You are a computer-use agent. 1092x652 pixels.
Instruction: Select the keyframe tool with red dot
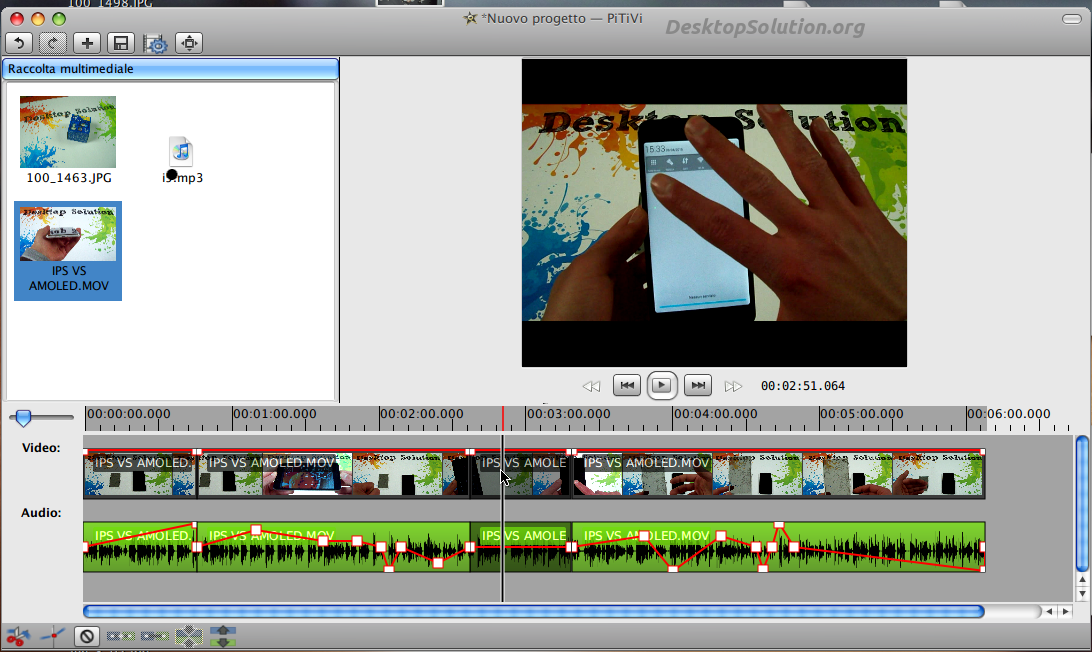[53, 635]
